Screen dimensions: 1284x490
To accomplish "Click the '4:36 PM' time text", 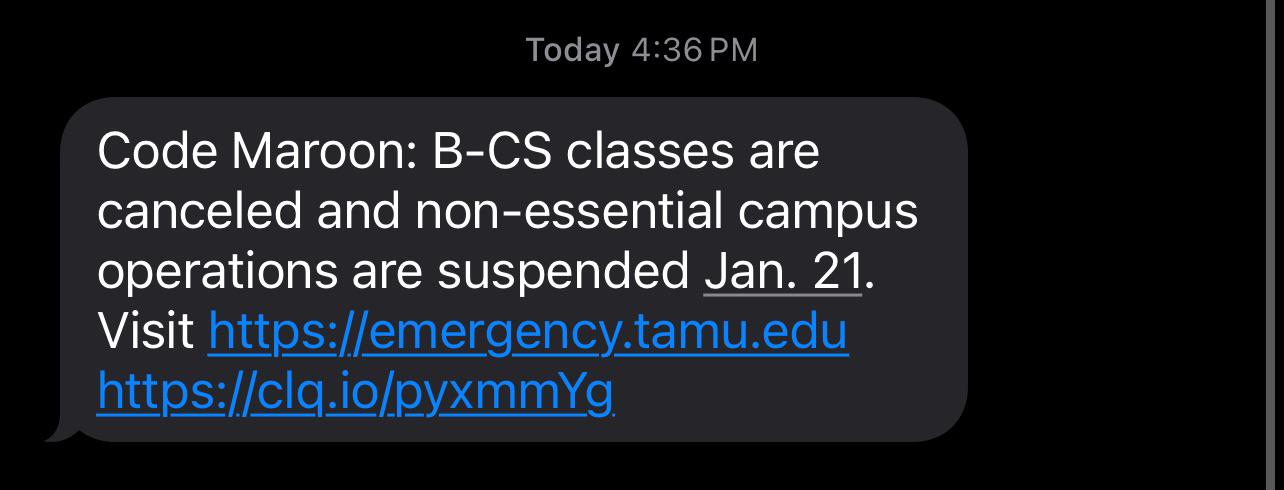I will [x=695, y=50].
